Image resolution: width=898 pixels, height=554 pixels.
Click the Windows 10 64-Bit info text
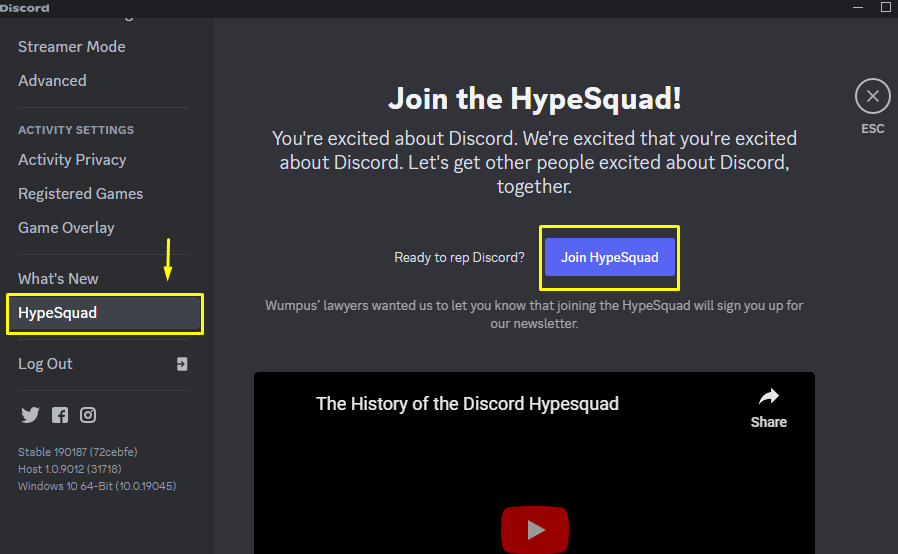pos(97,486)
